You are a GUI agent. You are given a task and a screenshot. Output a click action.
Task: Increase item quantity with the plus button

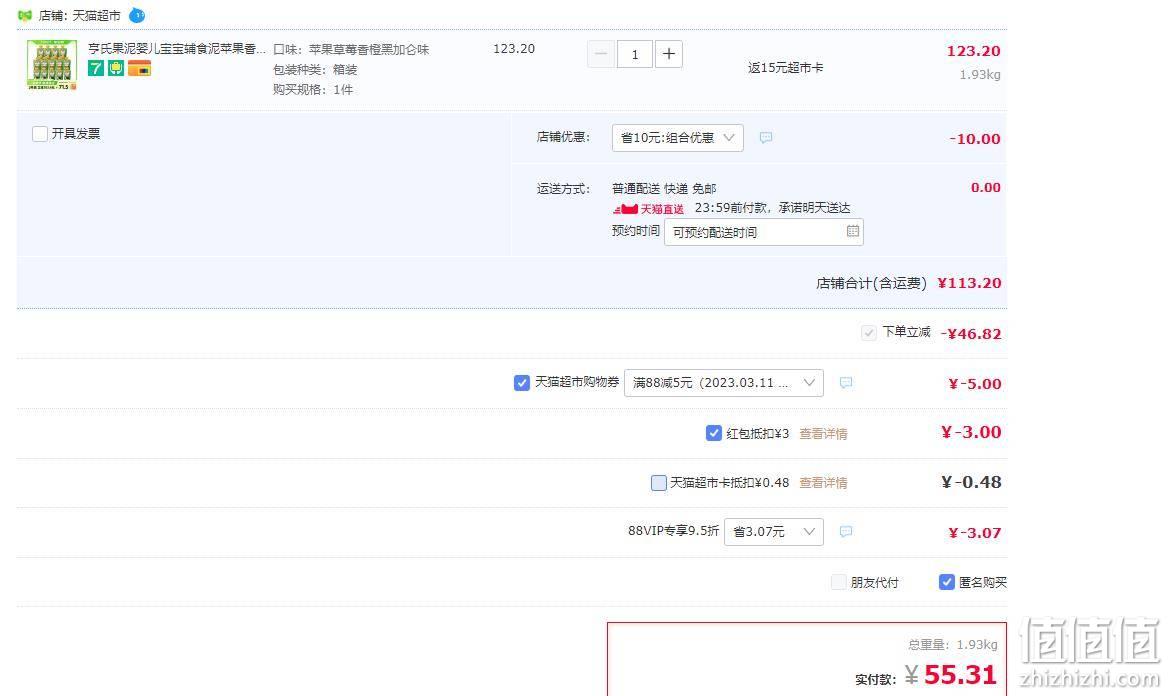point(669,54)
